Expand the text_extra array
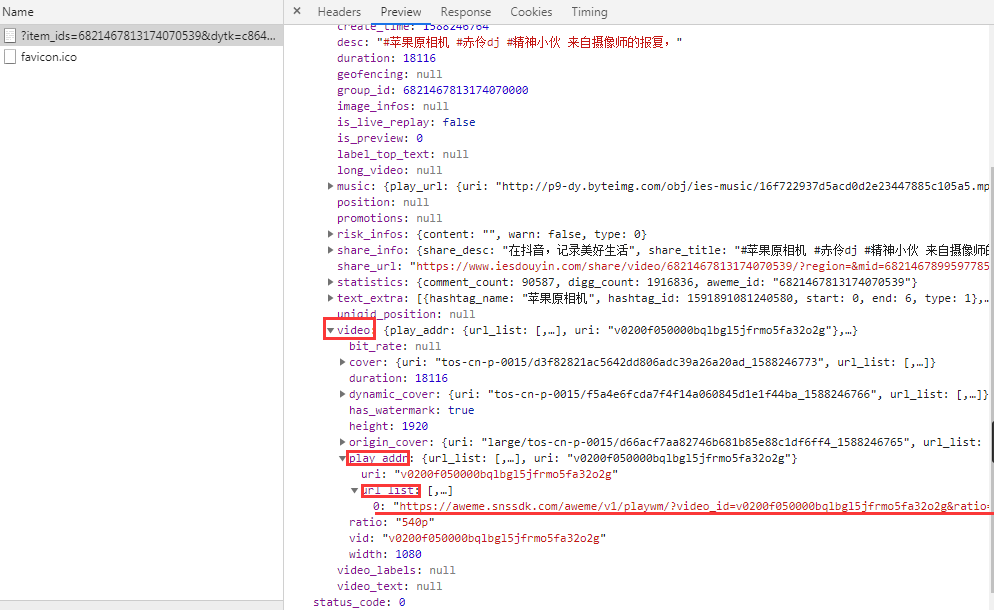 (330, 298)
